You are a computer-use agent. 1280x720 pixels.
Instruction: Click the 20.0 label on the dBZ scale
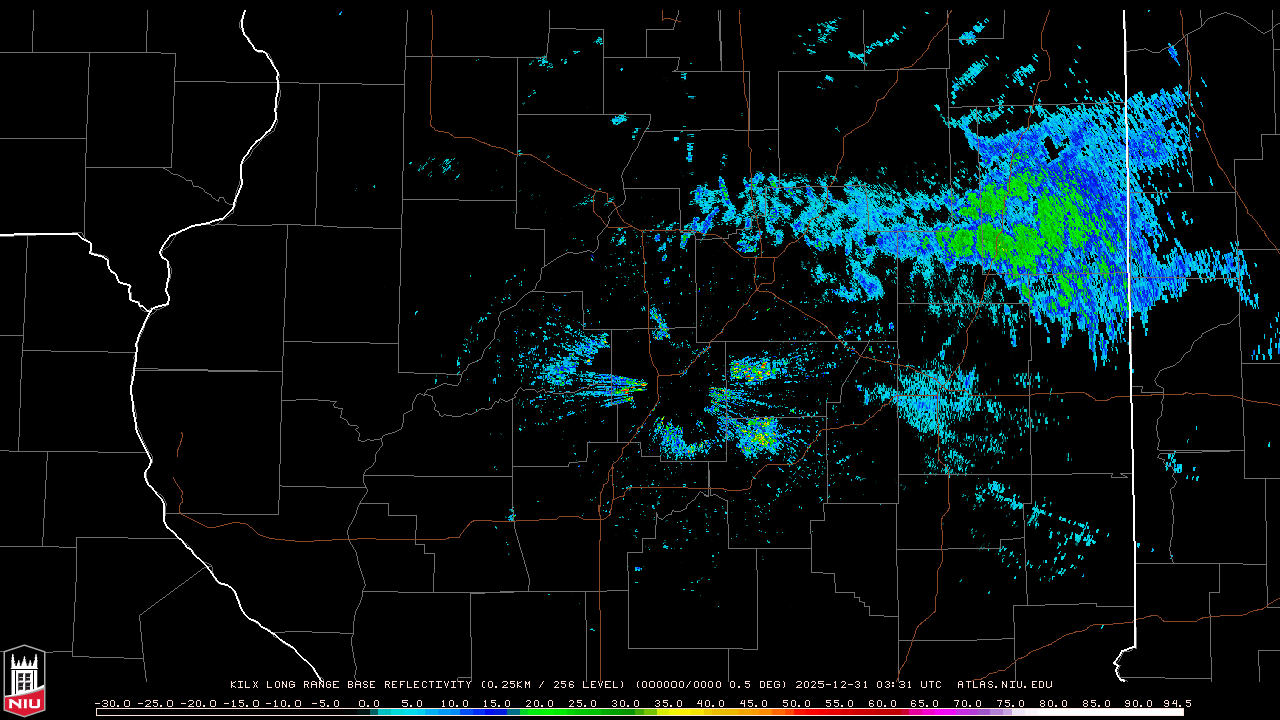(x=540, y=703)
